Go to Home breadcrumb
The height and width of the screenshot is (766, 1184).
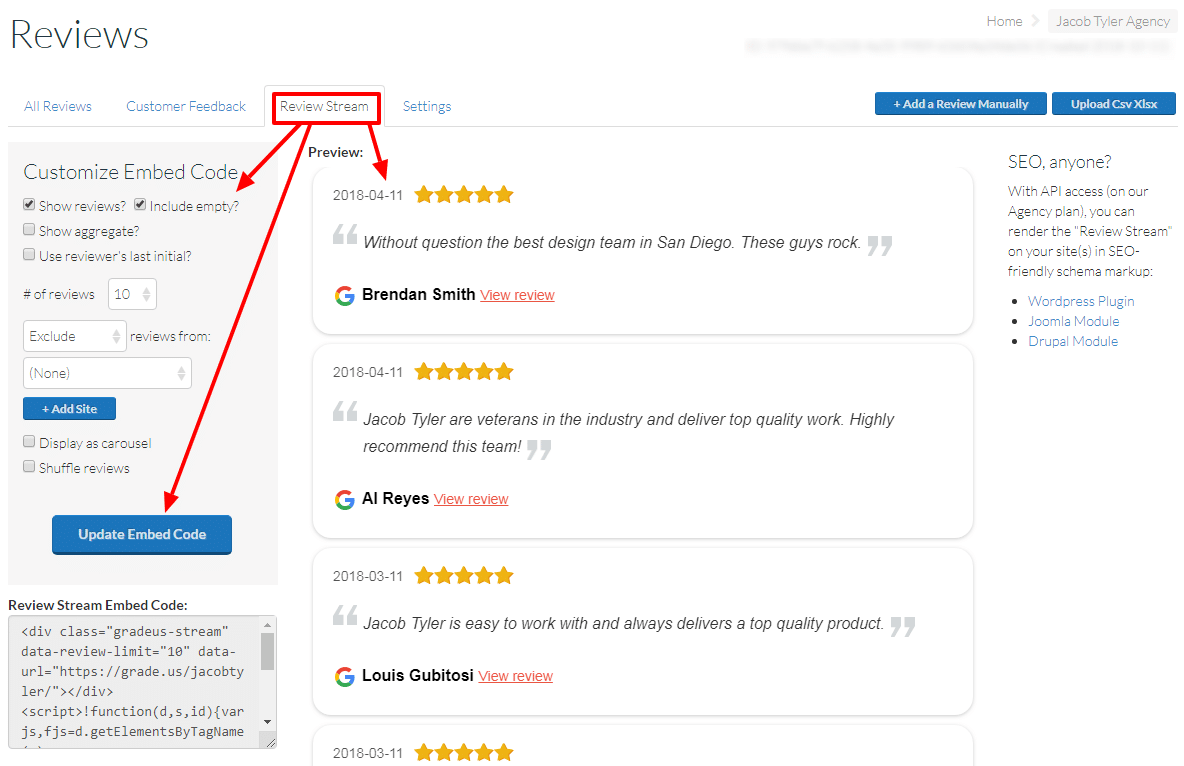[x=1004, y=21]
